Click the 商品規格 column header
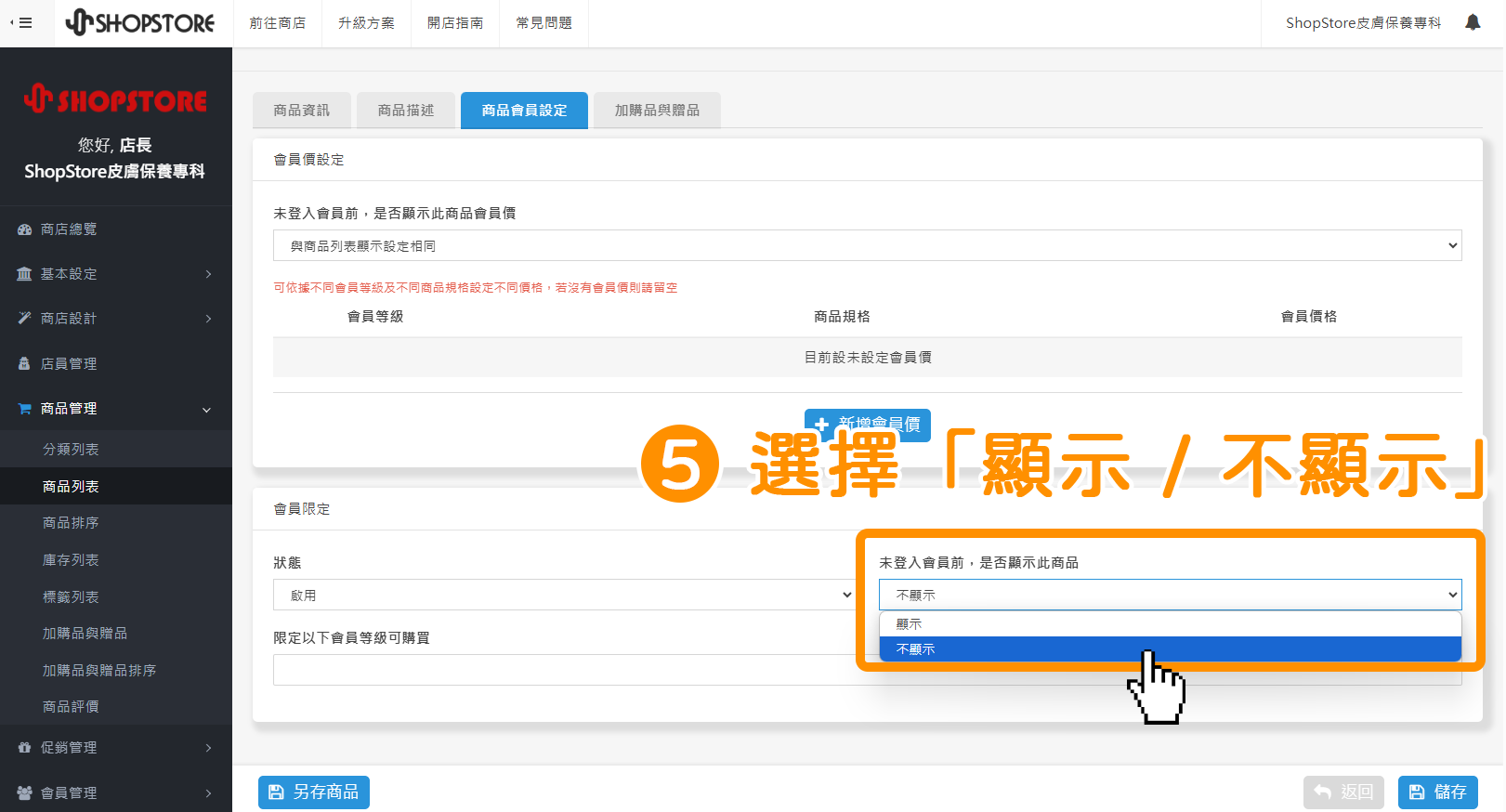This screenshot has height=812, width=1506. click(x=842, y=317)
